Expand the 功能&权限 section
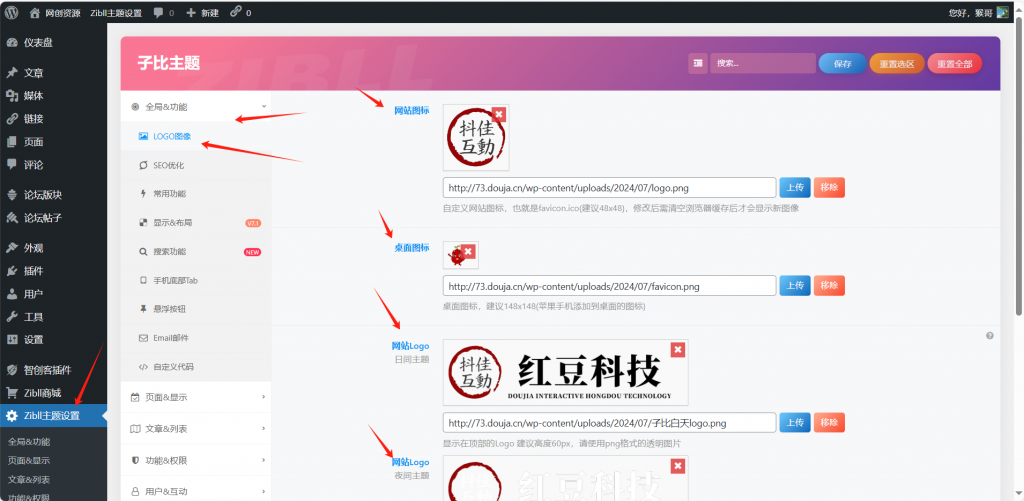 (196, 460)
